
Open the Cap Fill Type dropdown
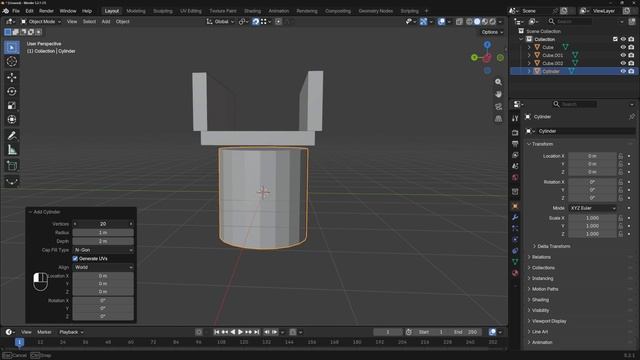point(103,250)
